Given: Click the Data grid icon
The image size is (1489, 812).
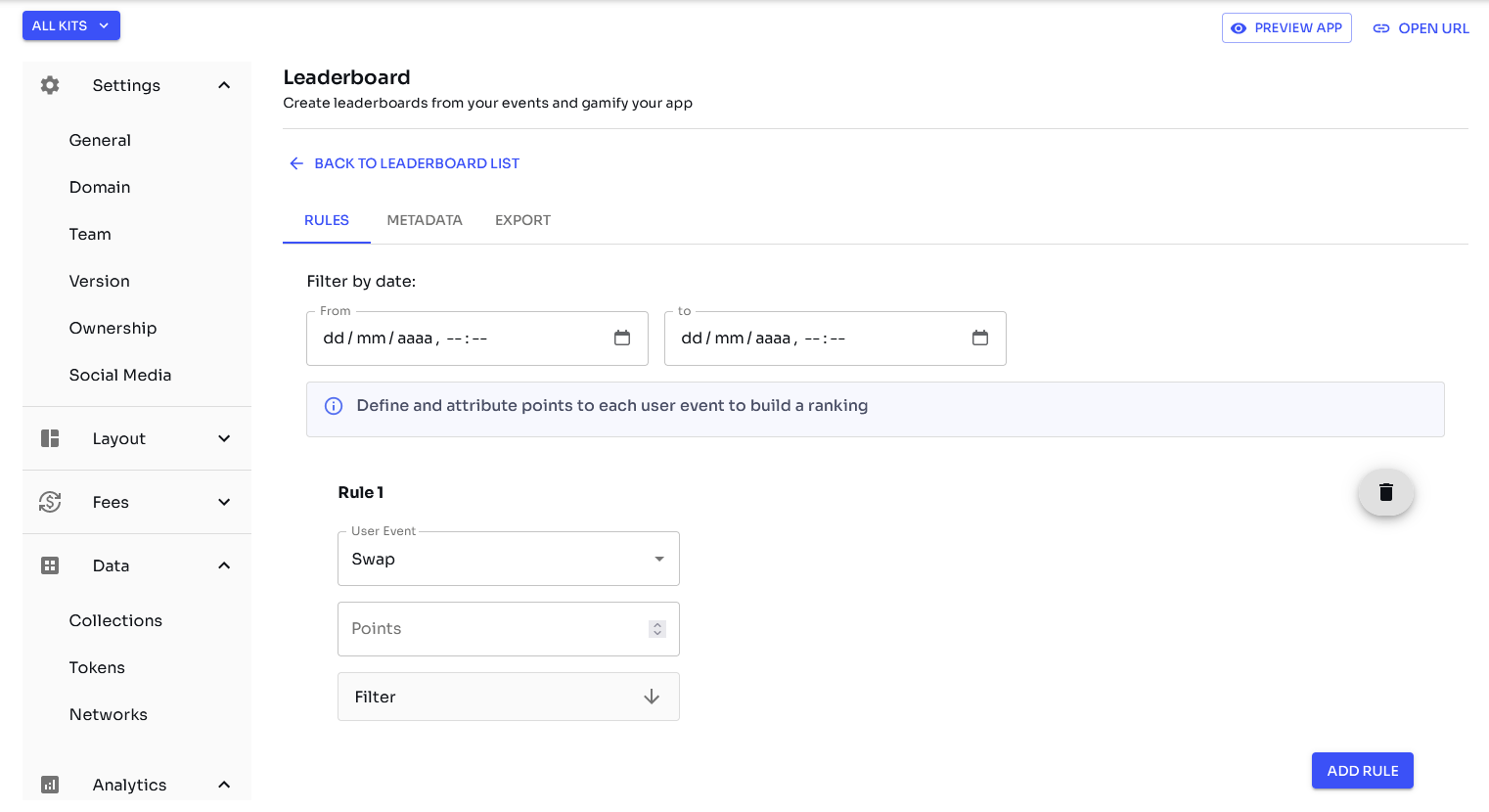Looking at the screenshot, I should pyautogui.click(x=50, y=565).
